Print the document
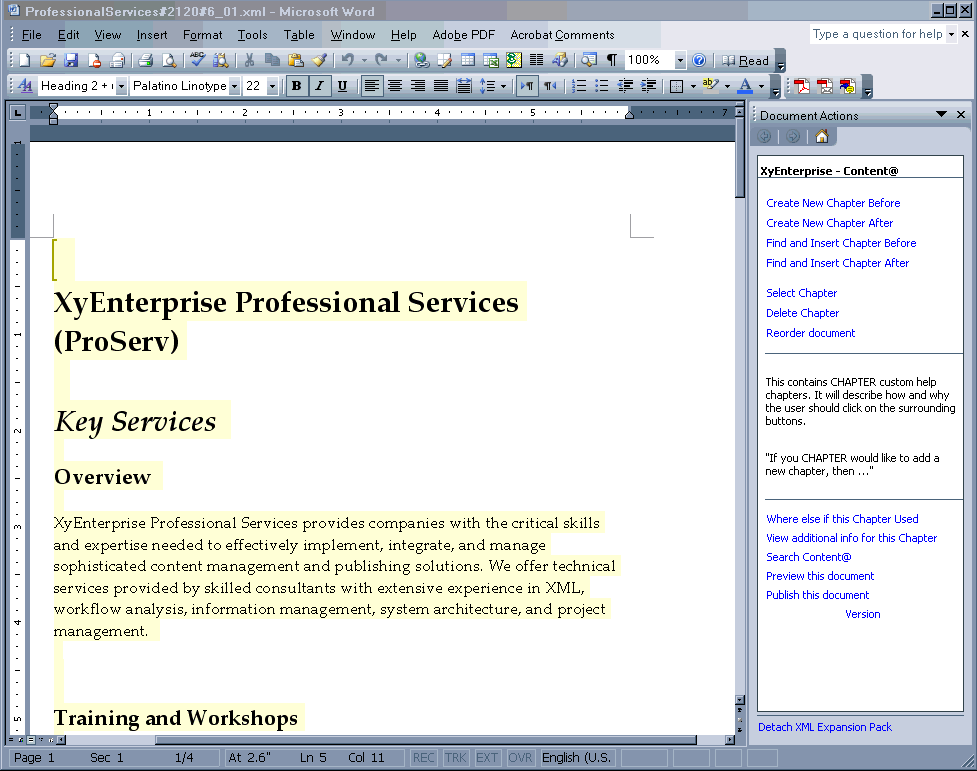The width and height of the screenshot is (977, 771). [x=145, y=60]
